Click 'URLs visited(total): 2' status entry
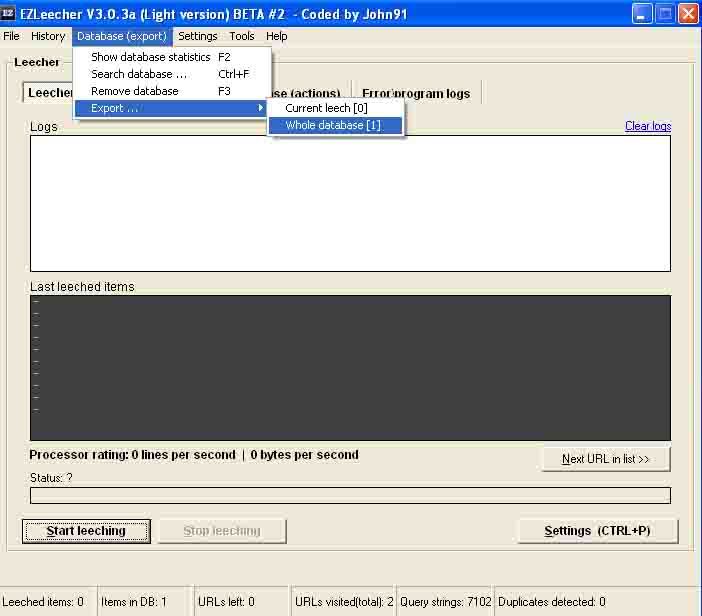 (x=344, y=602)
